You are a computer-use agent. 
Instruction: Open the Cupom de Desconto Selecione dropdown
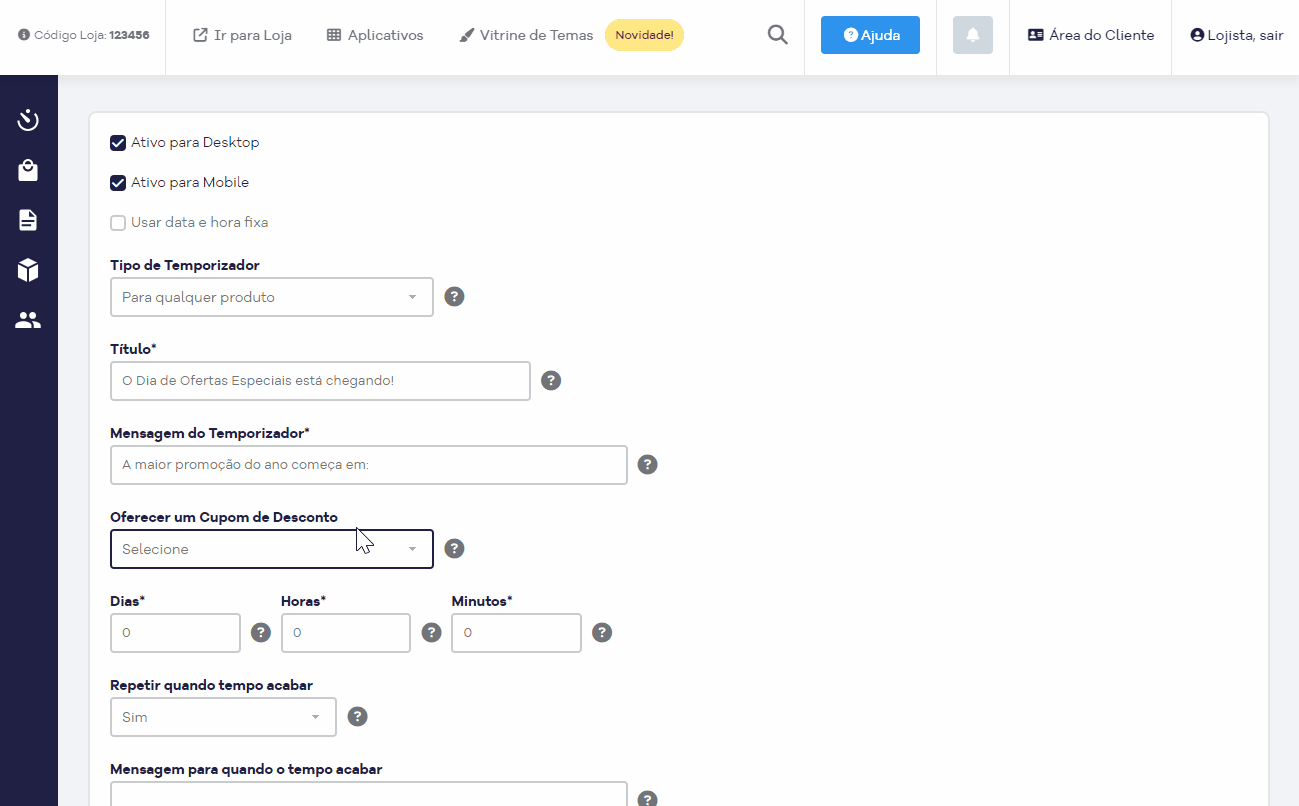(272, 549)
